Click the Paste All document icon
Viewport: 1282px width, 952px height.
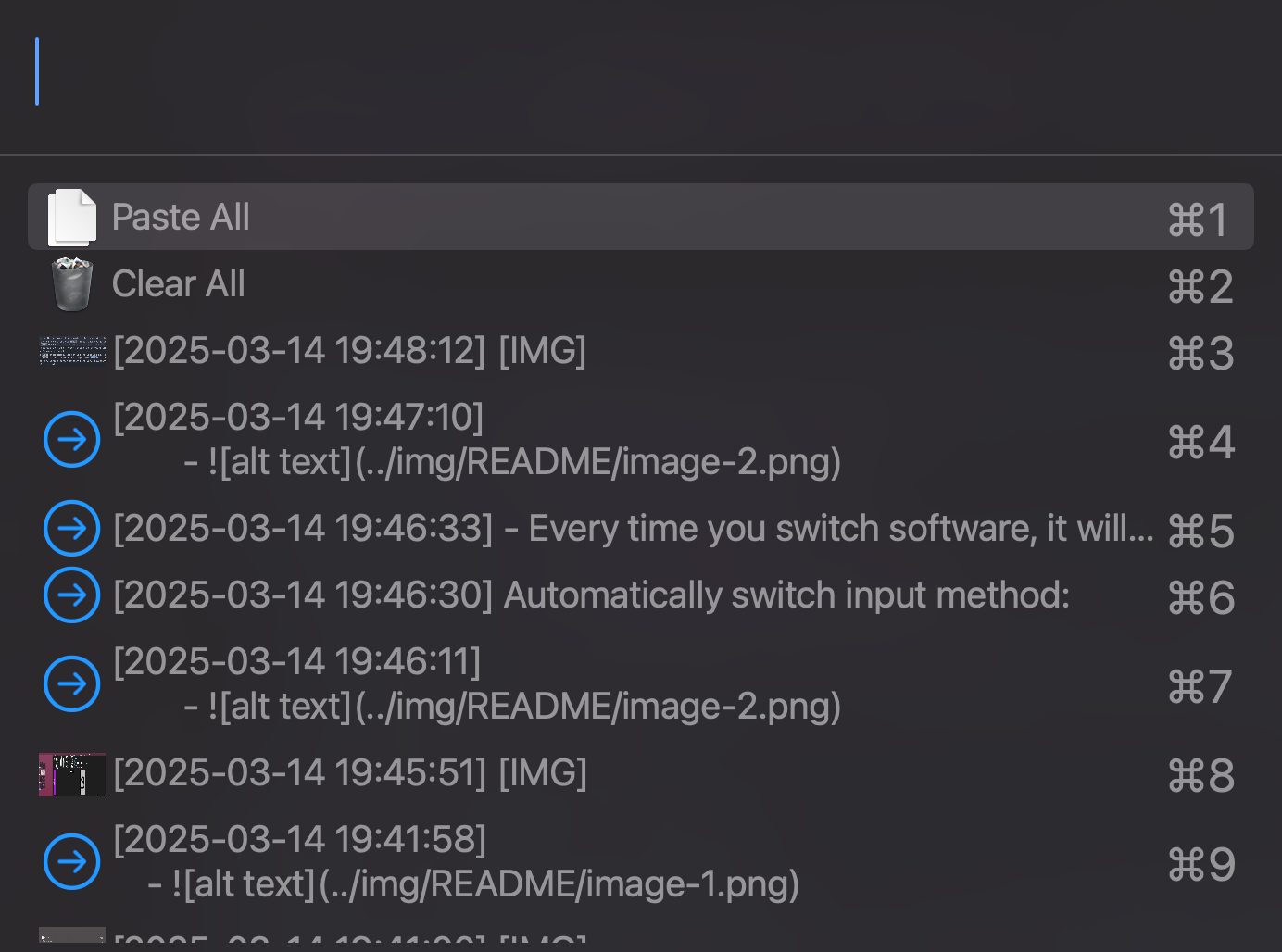(72, 217)
